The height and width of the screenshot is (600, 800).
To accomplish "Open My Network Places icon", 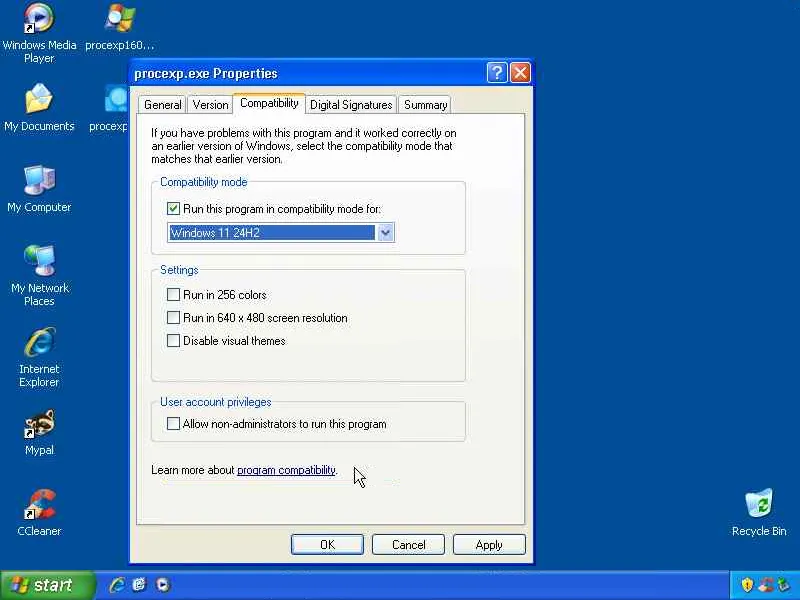I will (x=39, y=276).
